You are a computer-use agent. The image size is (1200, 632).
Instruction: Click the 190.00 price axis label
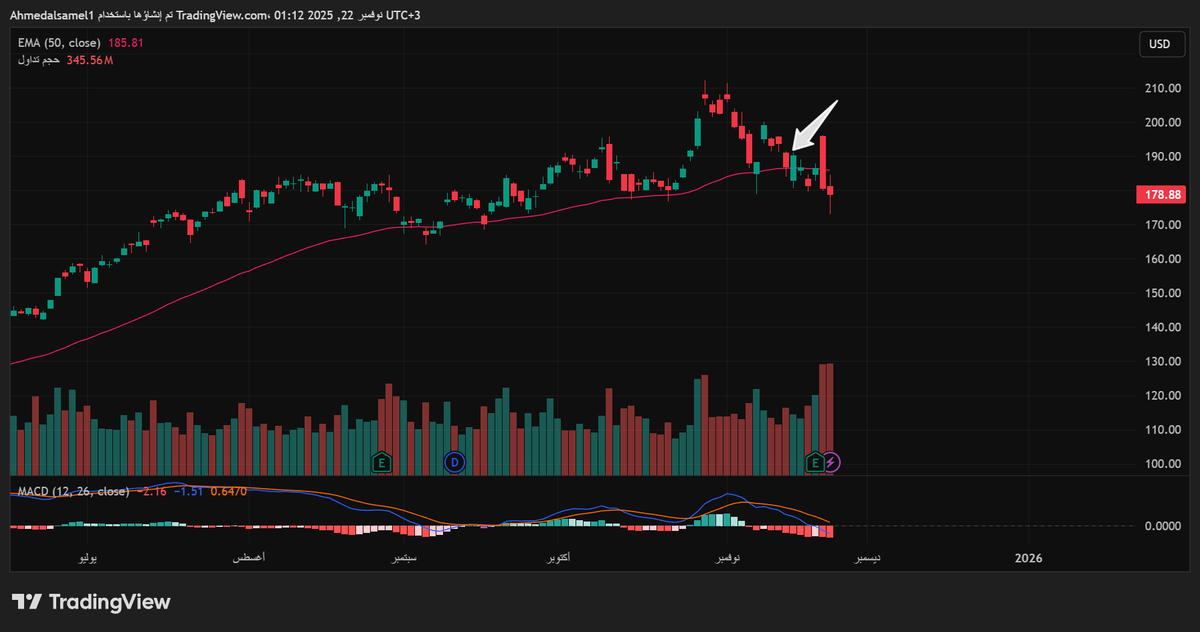pyautogui.click(x=1161, y=157)
